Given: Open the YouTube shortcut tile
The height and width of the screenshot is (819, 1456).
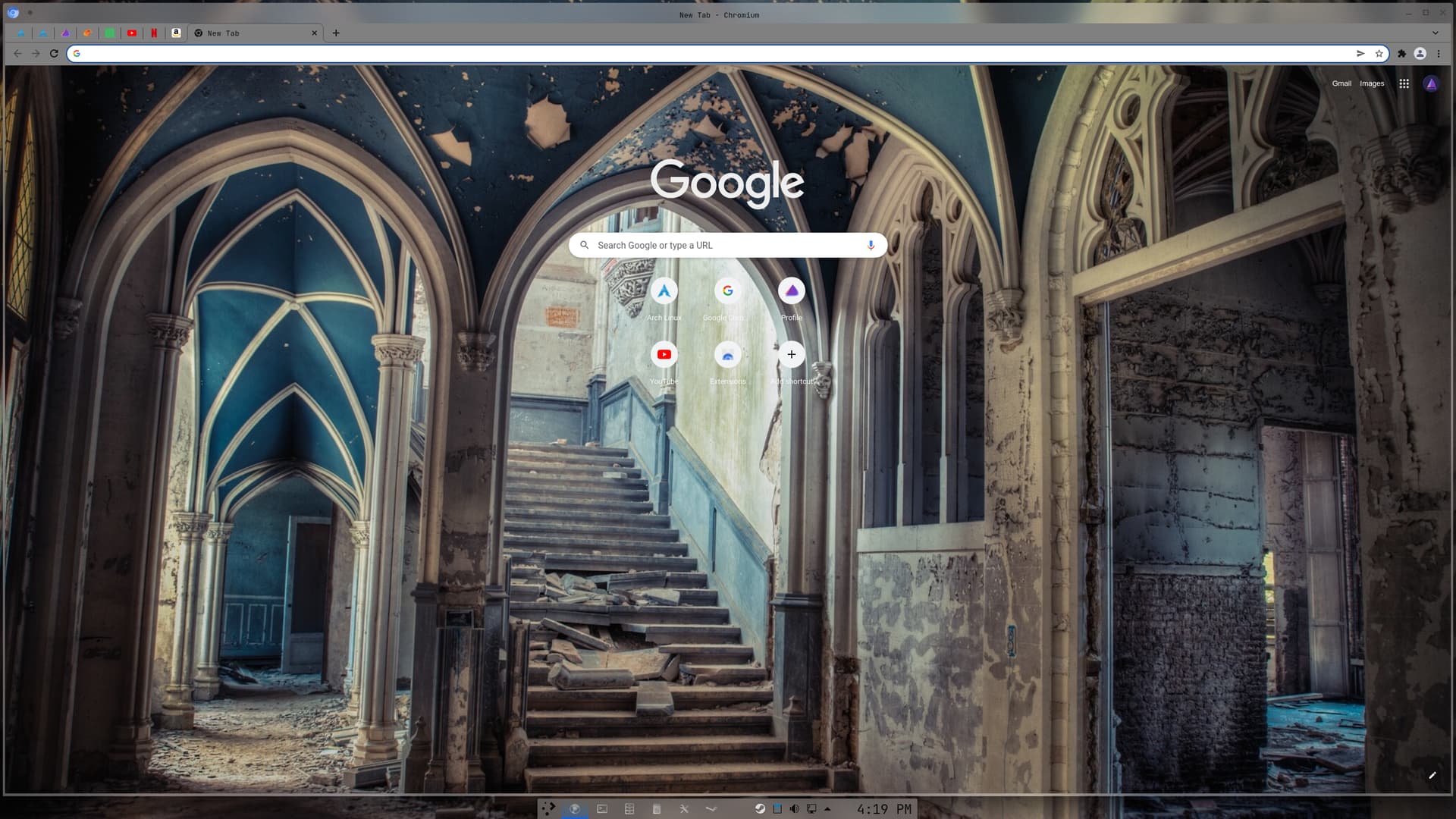Looking at the screenshot, I should [x=664, y=354].
